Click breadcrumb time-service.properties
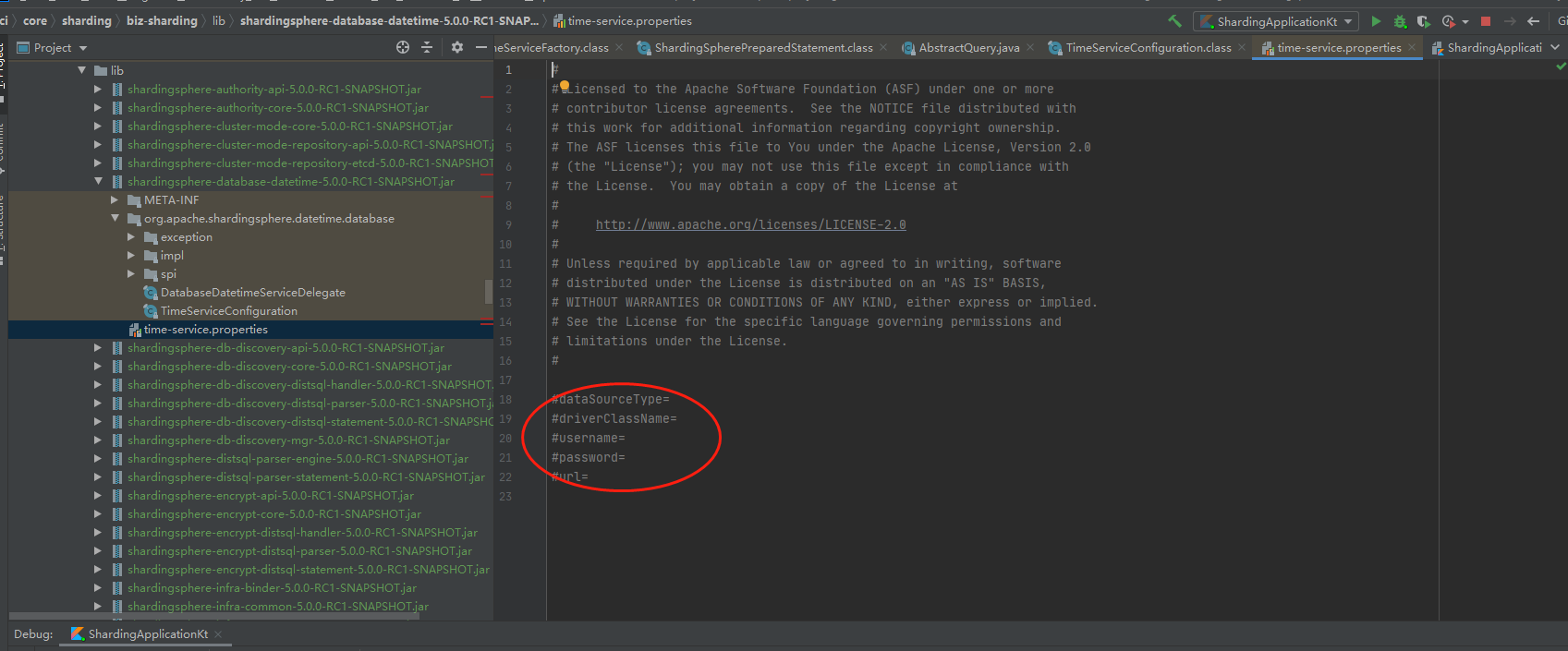 tap(623, 20)
